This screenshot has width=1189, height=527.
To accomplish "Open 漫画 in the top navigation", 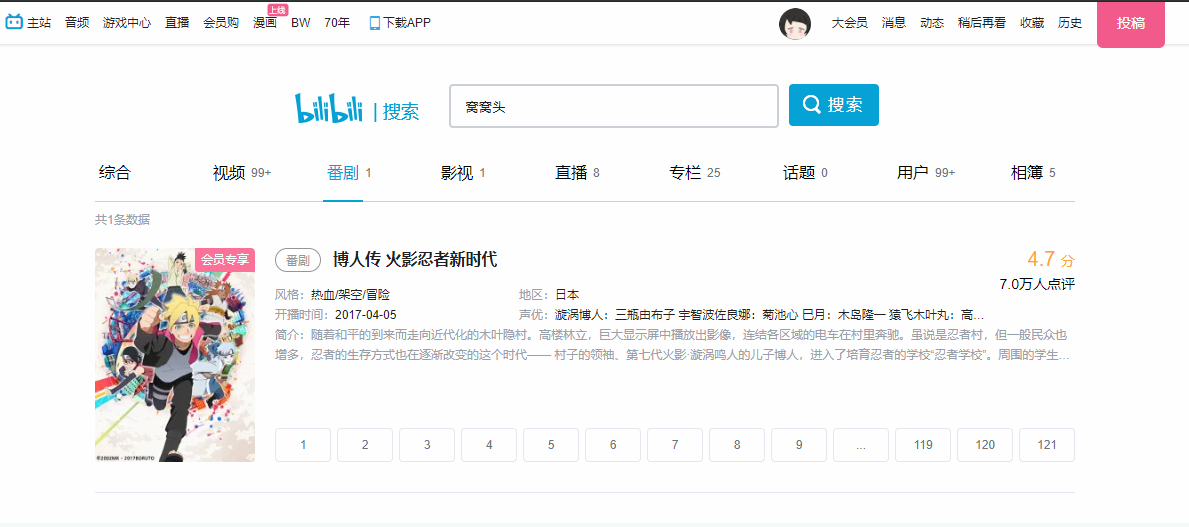I will tap(265, 23).
